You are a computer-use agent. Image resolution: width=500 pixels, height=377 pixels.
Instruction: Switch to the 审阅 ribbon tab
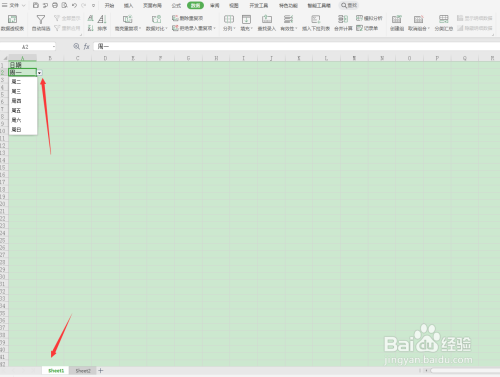[215, 5]
